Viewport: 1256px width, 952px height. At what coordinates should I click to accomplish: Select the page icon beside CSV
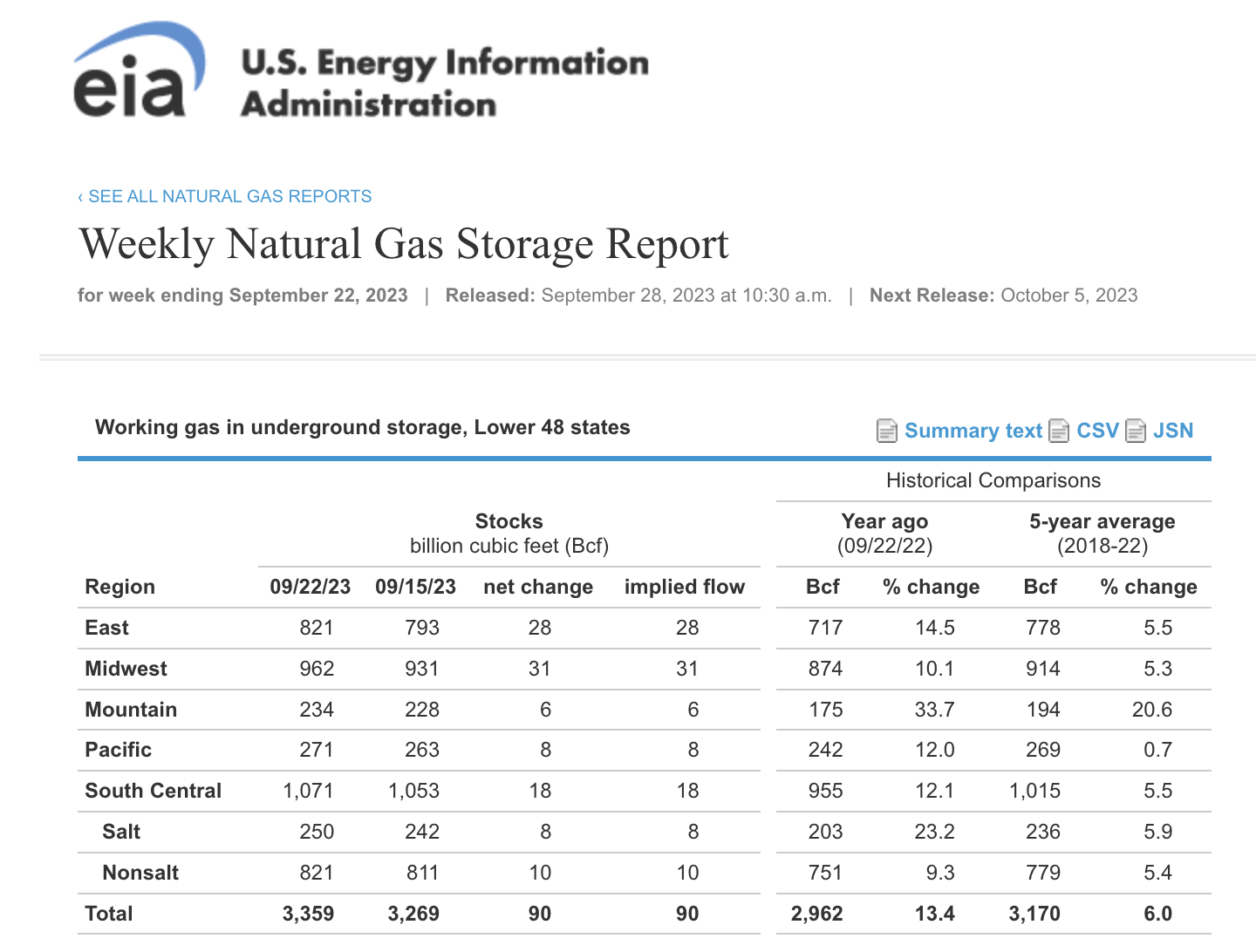pyautogui.click(x=1059, y=431)
